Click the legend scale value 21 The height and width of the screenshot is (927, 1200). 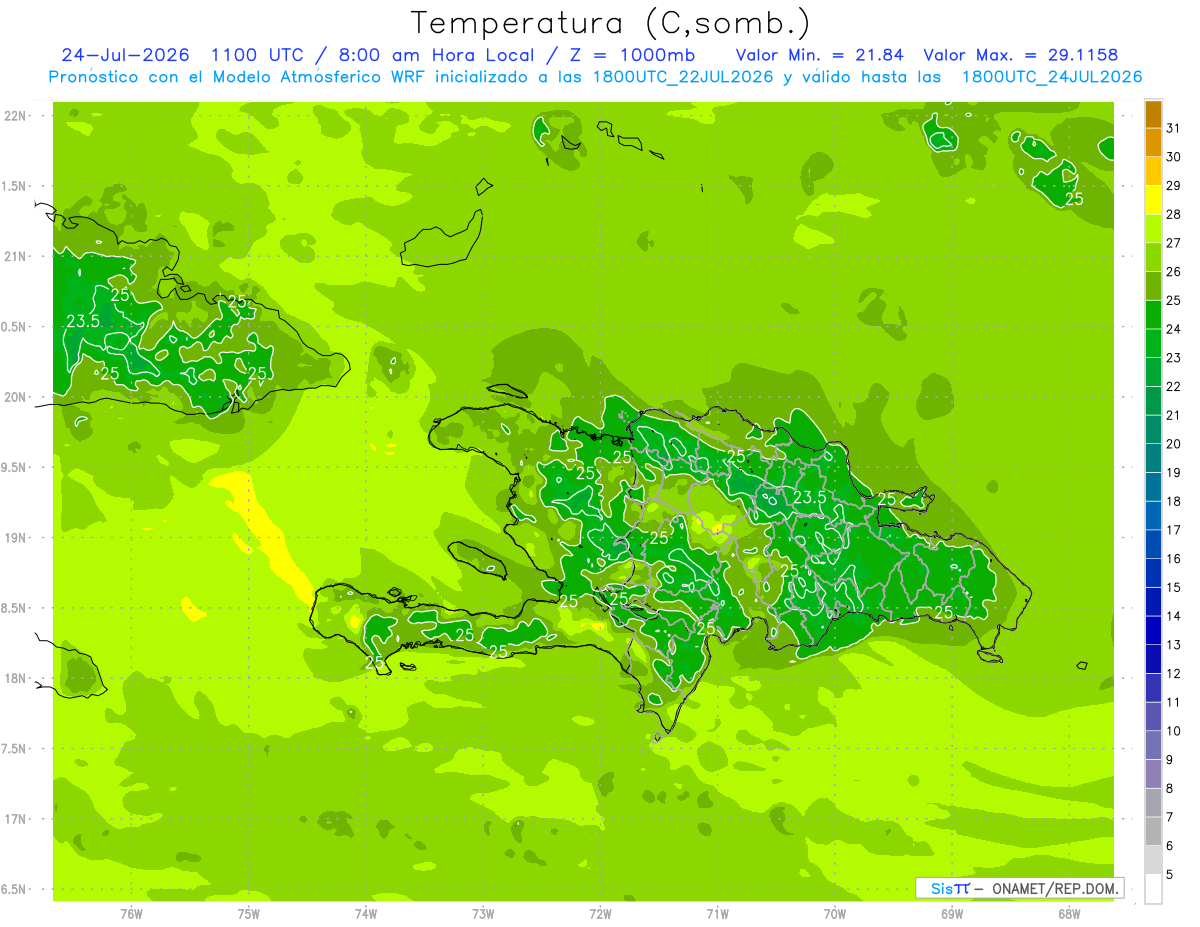(x=1174, y=415)
